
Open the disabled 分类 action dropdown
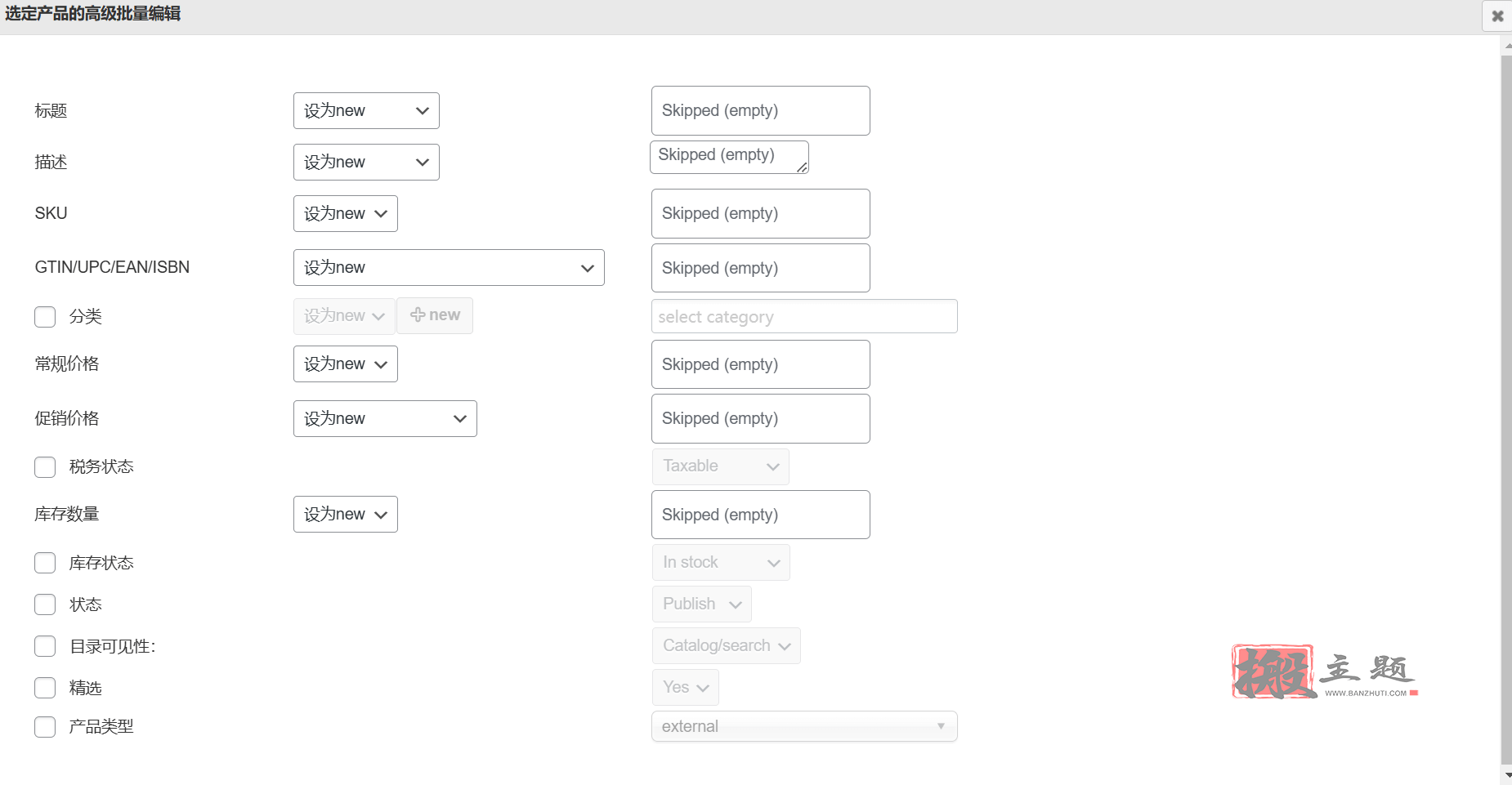(344, 315)
